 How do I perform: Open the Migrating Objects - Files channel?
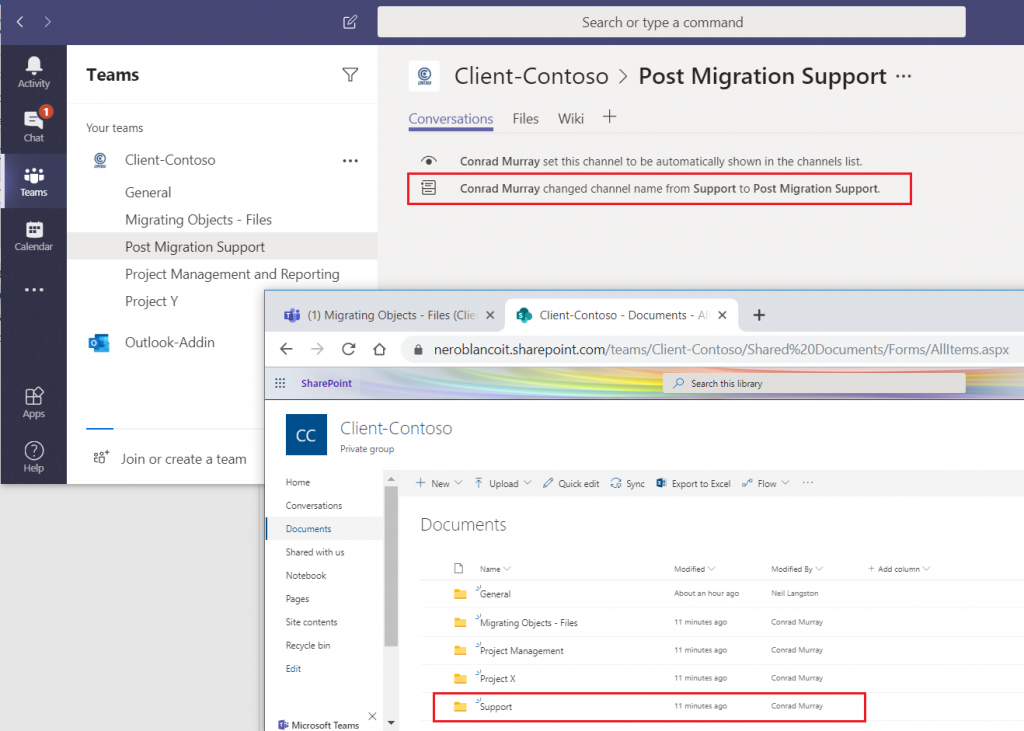tap(198, 220)
